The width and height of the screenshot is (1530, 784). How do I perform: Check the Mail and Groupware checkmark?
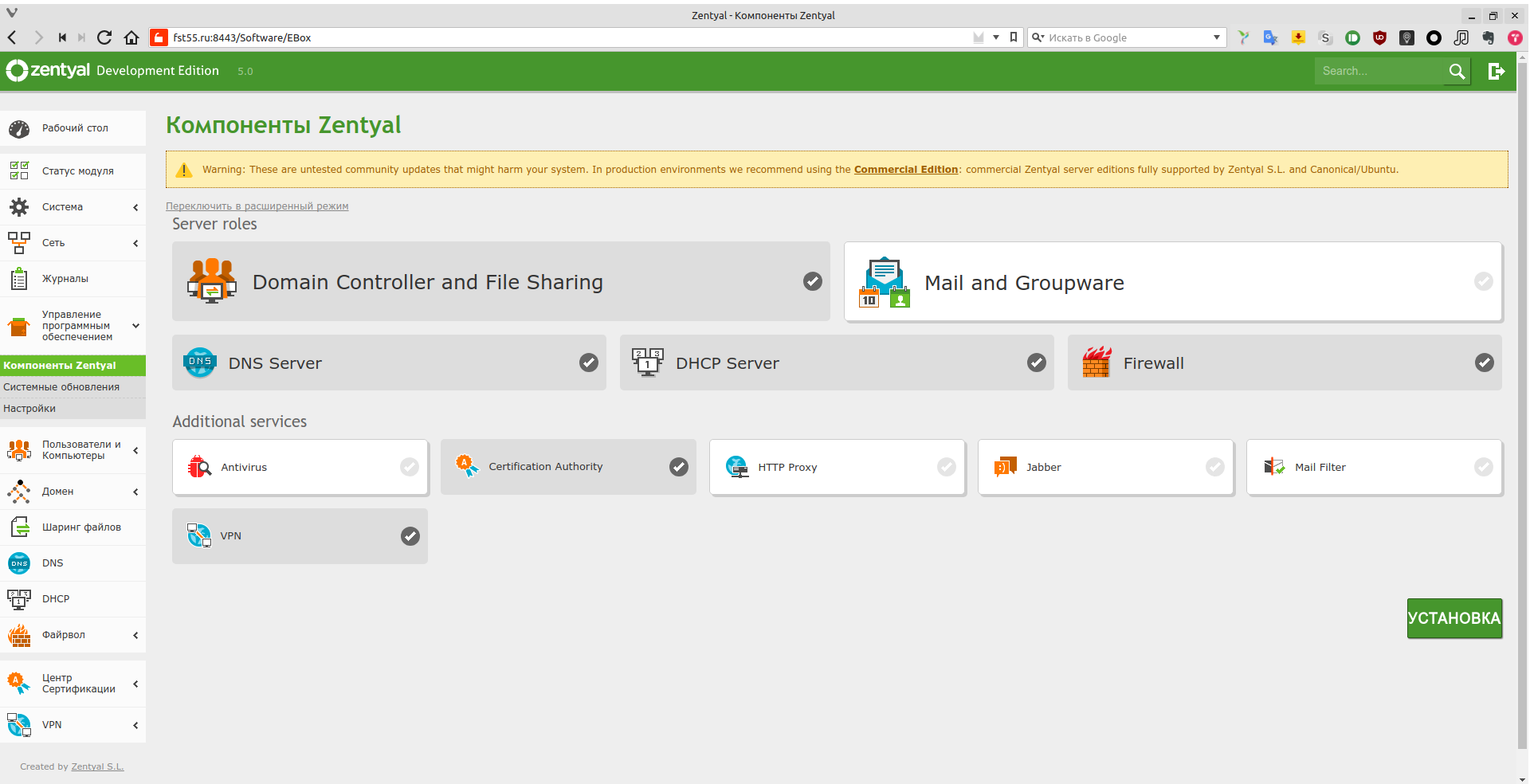click(1484, 281)
